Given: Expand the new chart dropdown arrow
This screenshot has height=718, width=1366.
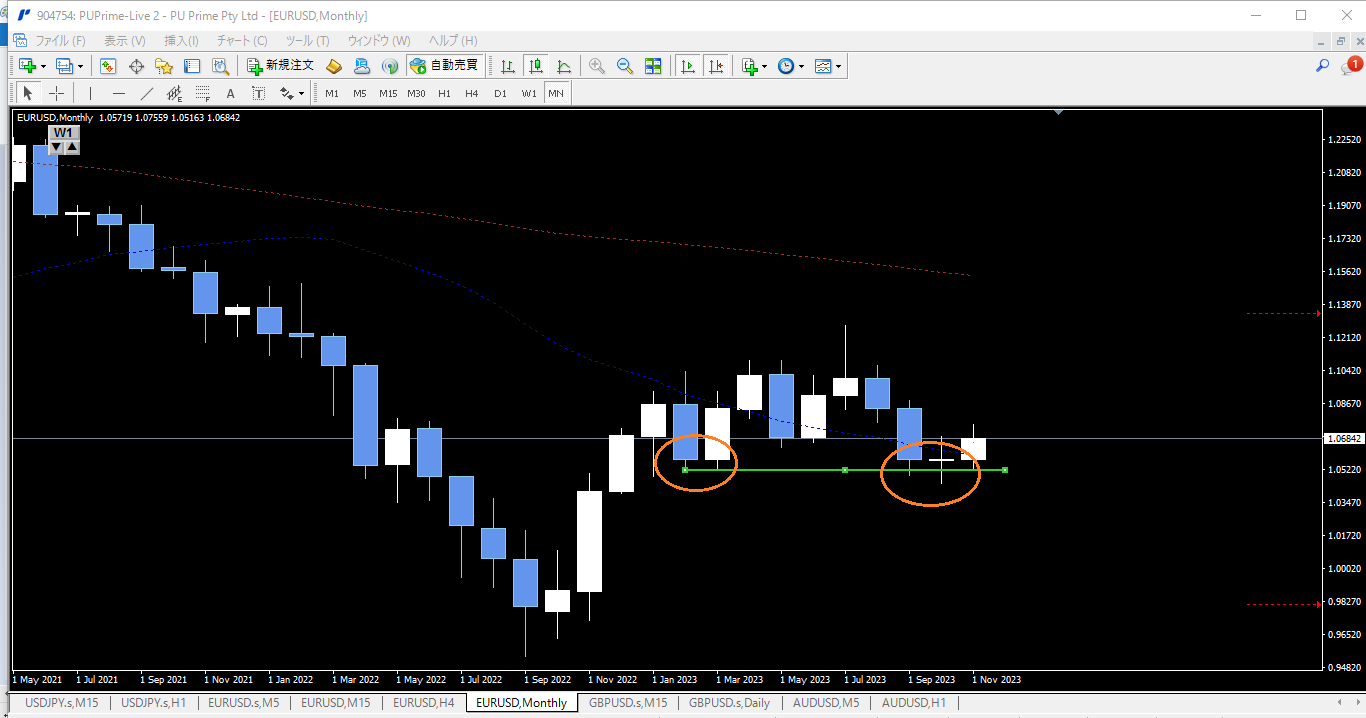Looking at the screenshot, I should [x=43, y=67].
